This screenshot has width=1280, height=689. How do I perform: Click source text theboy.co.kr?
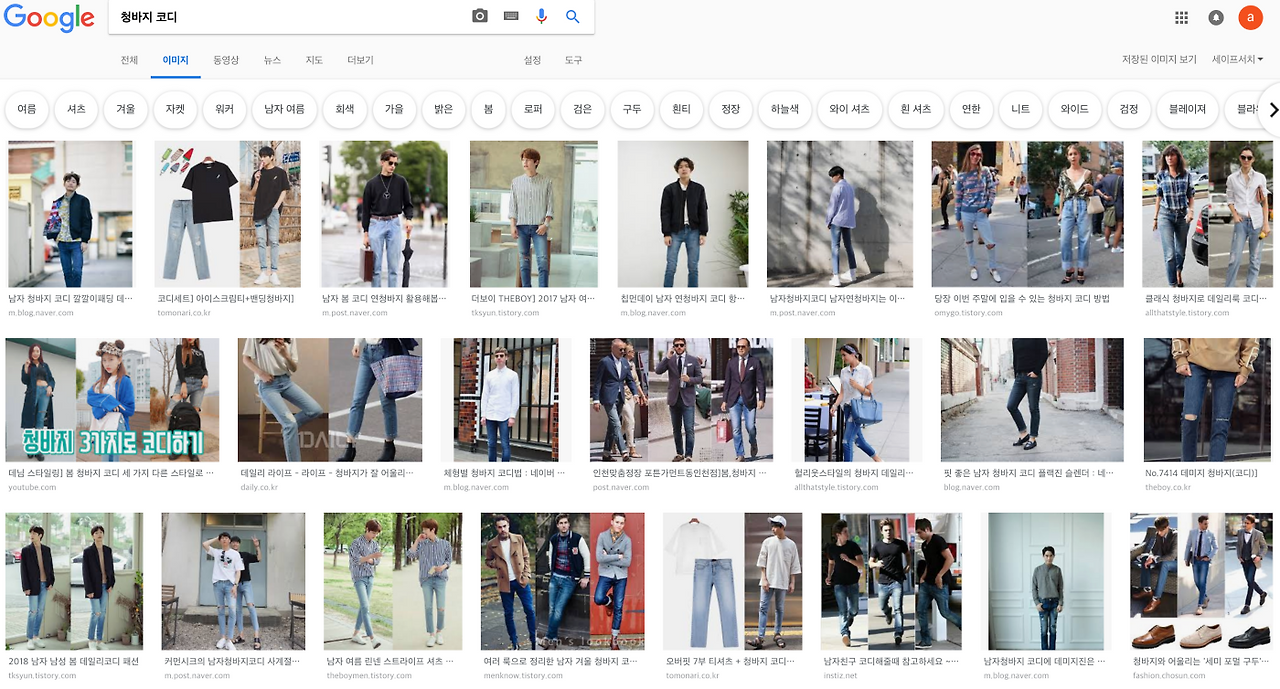pos(1168,487)
